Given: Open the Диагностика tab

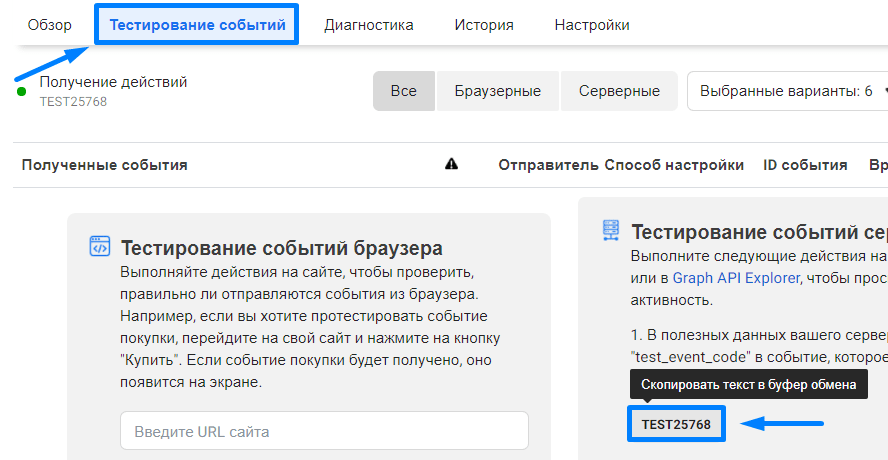Looking at the screenshot, I should coord(368,25).
